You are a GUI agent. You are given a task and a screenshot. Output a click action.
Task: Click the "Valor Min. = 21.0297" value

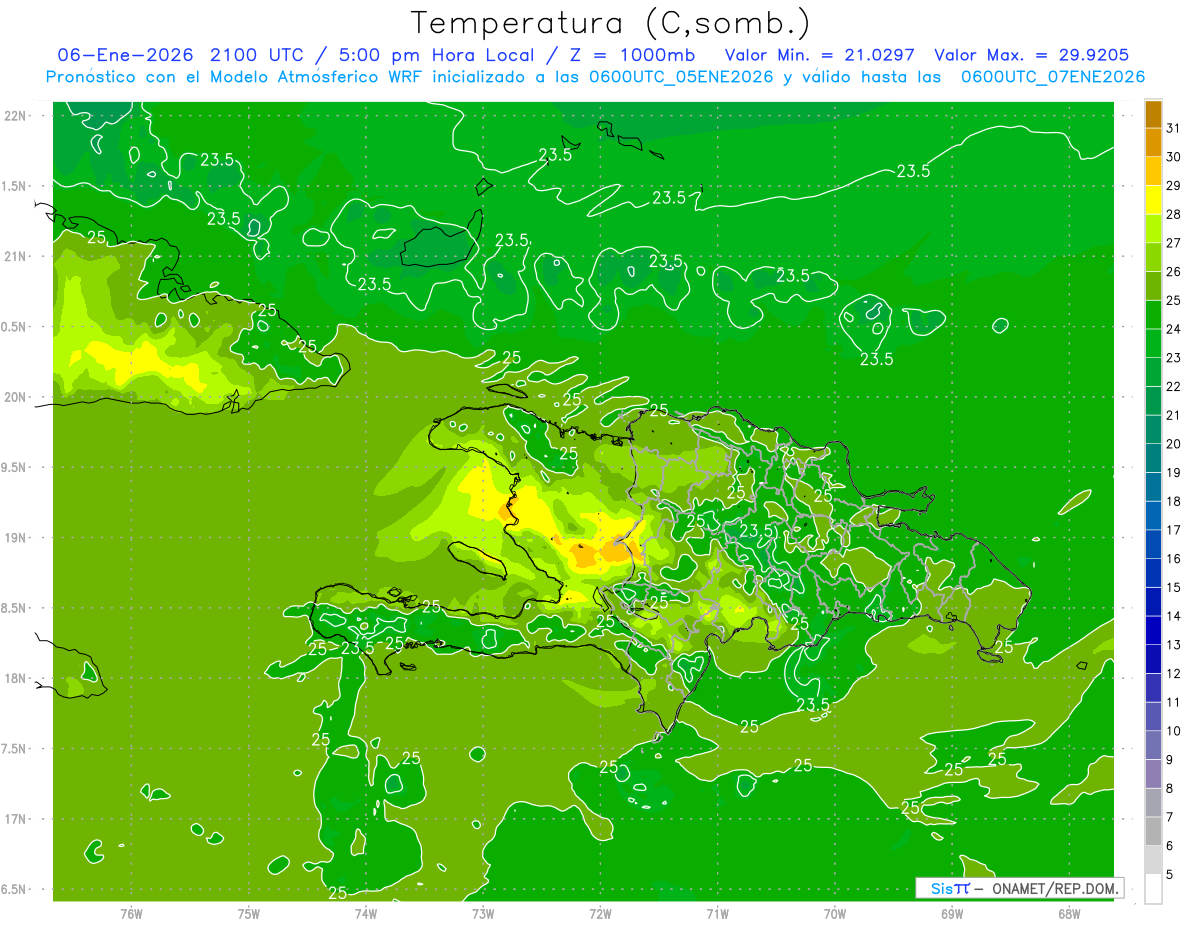pyautogui.click(x=822, y=55)
